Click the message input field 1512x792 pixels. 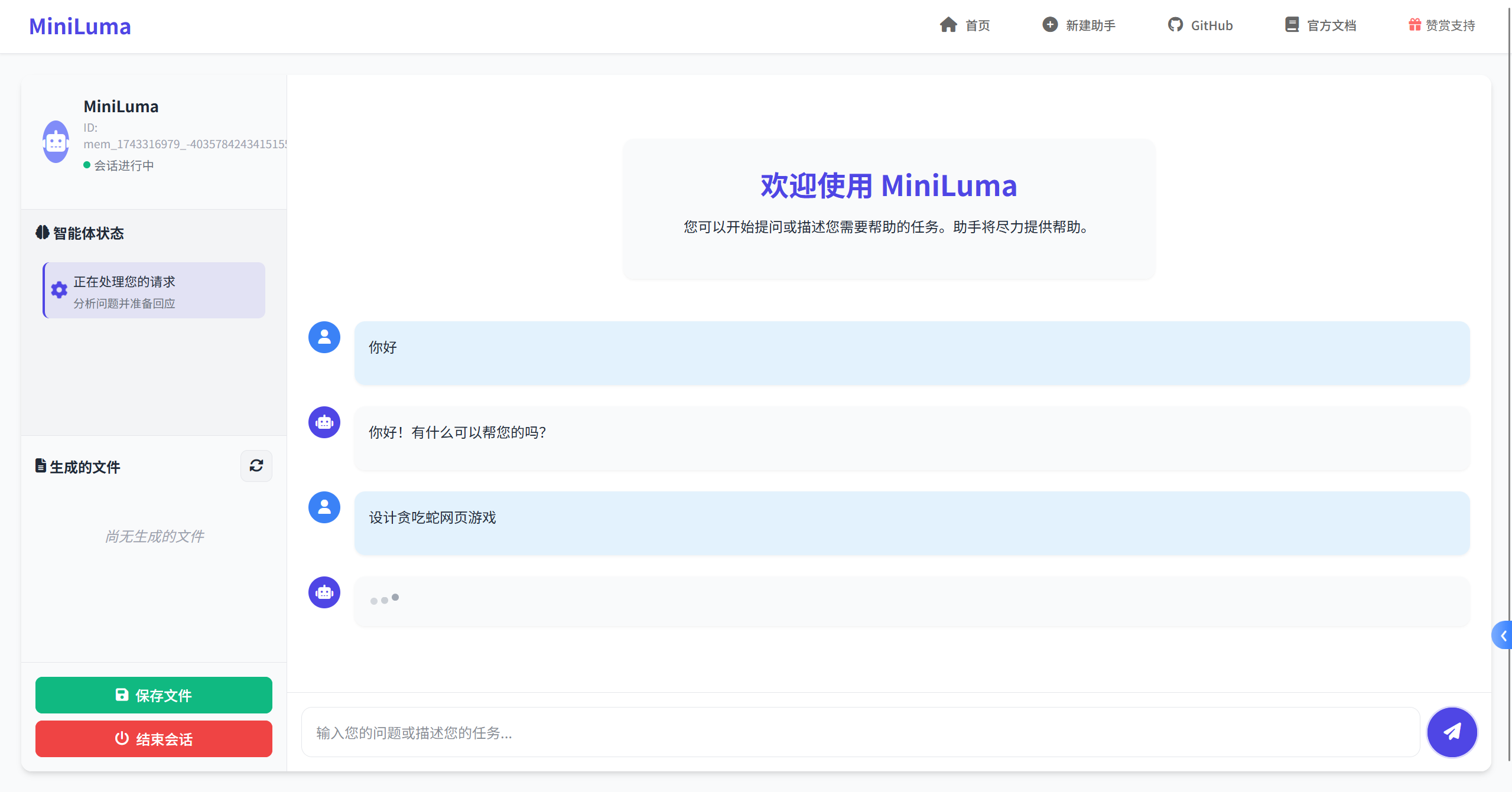pos(860,732)
